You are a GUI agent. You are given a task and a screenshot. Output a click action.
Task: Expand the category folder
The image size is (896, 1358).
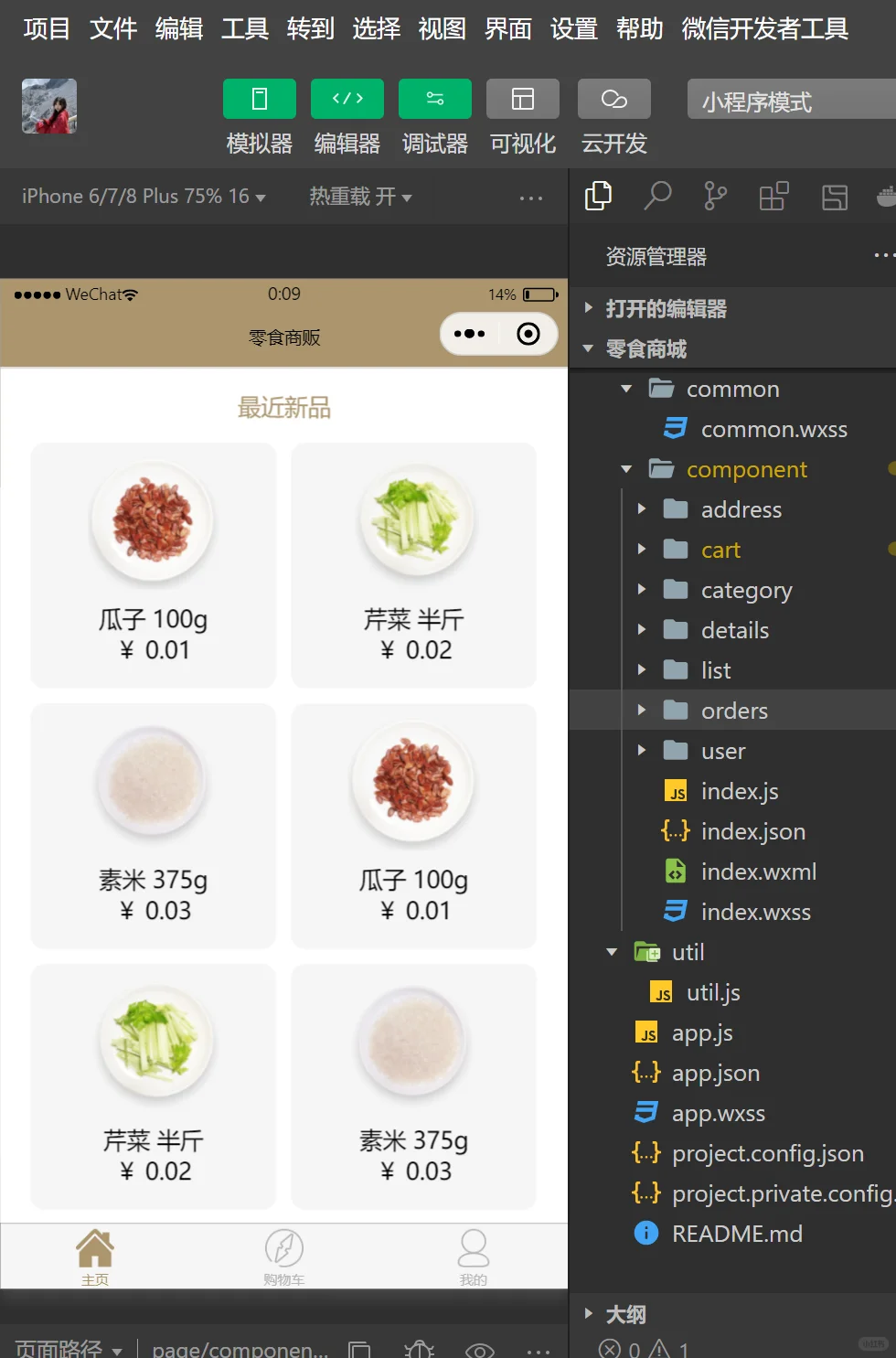tap(732, 590)
